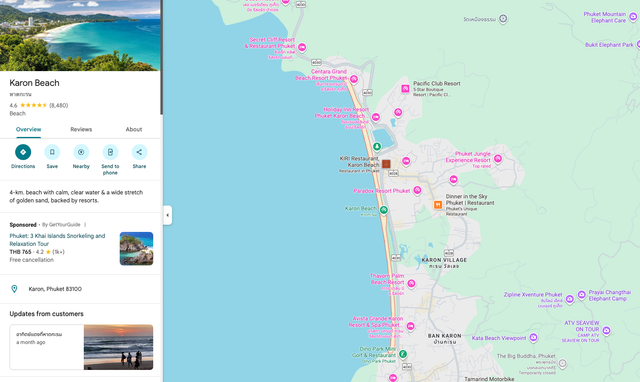Share Karon Beach via the Share icon
640x382 pixels.
(139, 152)
